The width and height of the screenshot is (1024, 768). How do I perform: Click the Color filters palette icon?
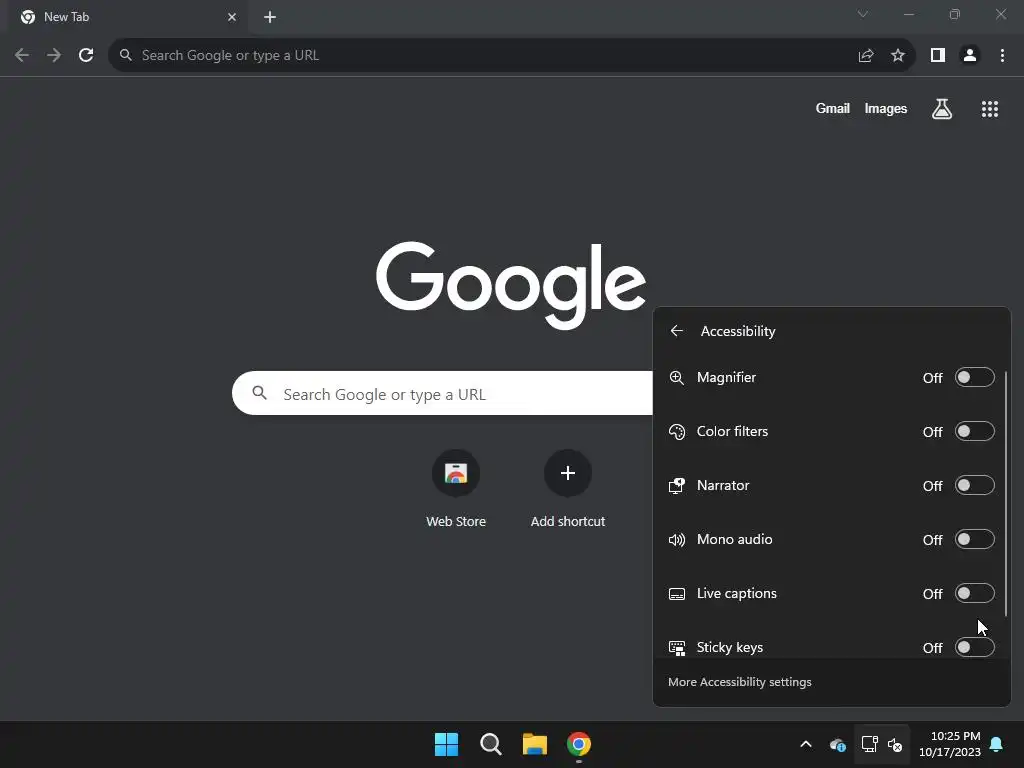coord(677,432)
